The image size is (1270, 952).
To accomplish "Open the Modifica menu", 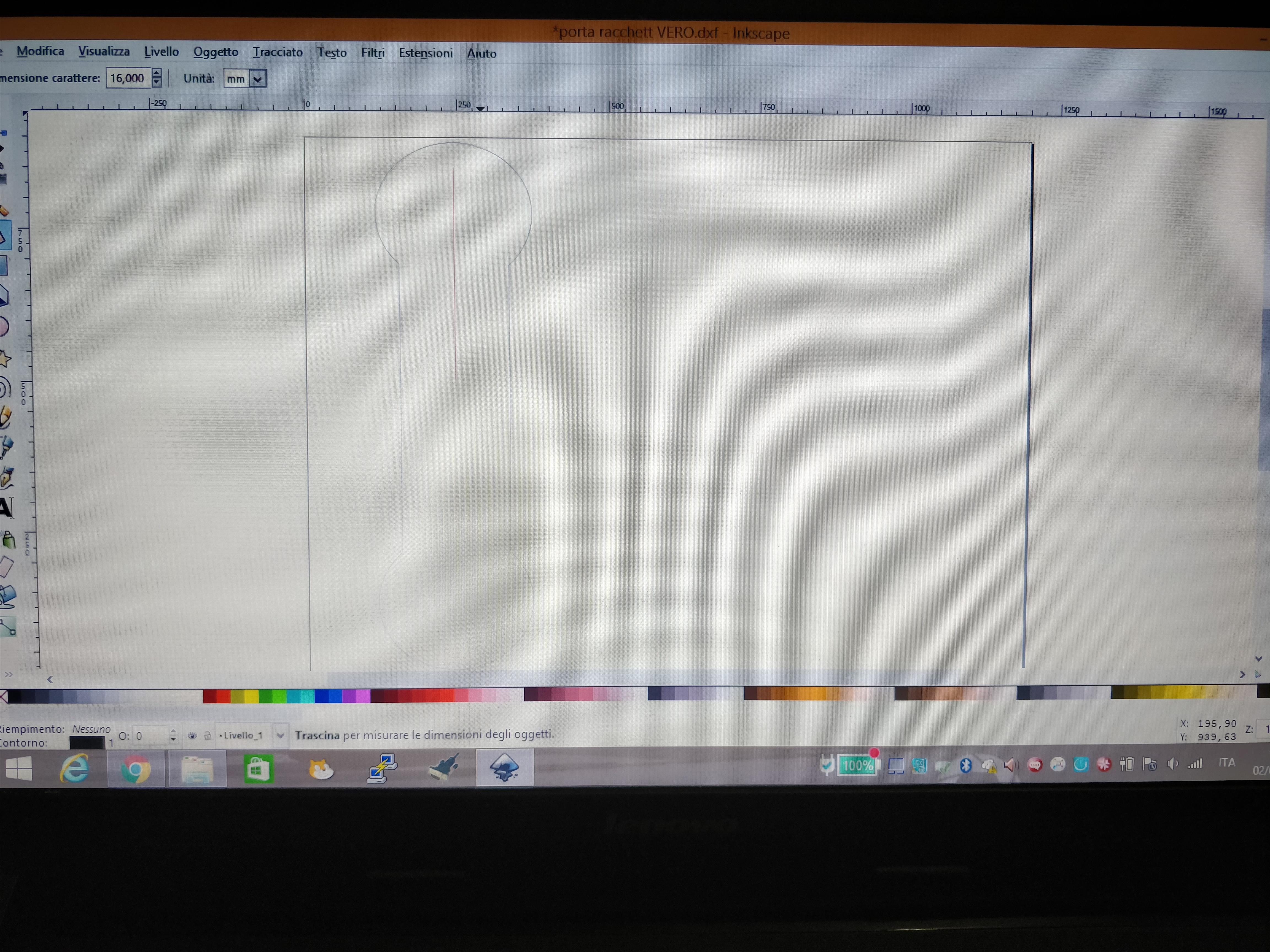I will [40, 51].
